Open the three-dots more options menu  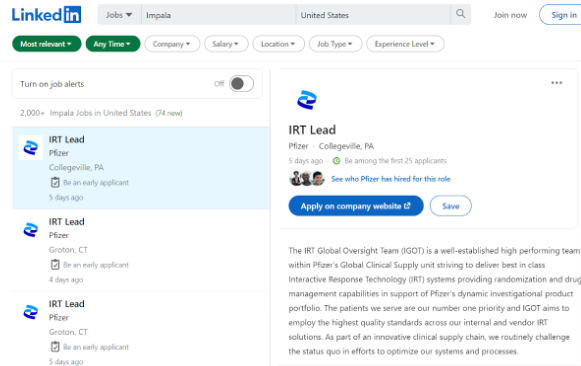point(557,83)
